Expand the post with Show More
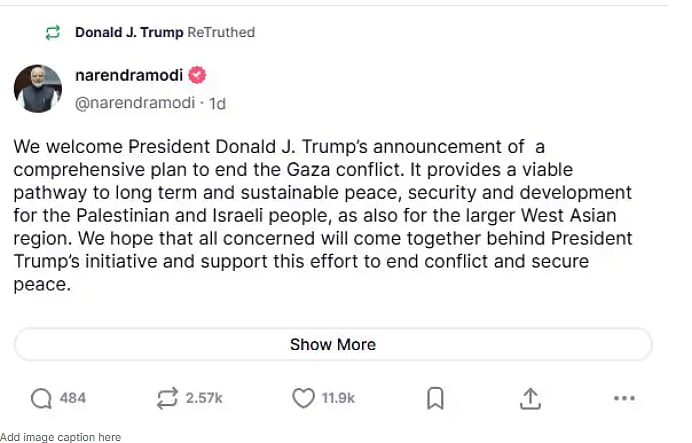The height and width of the screenshot is (443, 692). click(333, 344)
